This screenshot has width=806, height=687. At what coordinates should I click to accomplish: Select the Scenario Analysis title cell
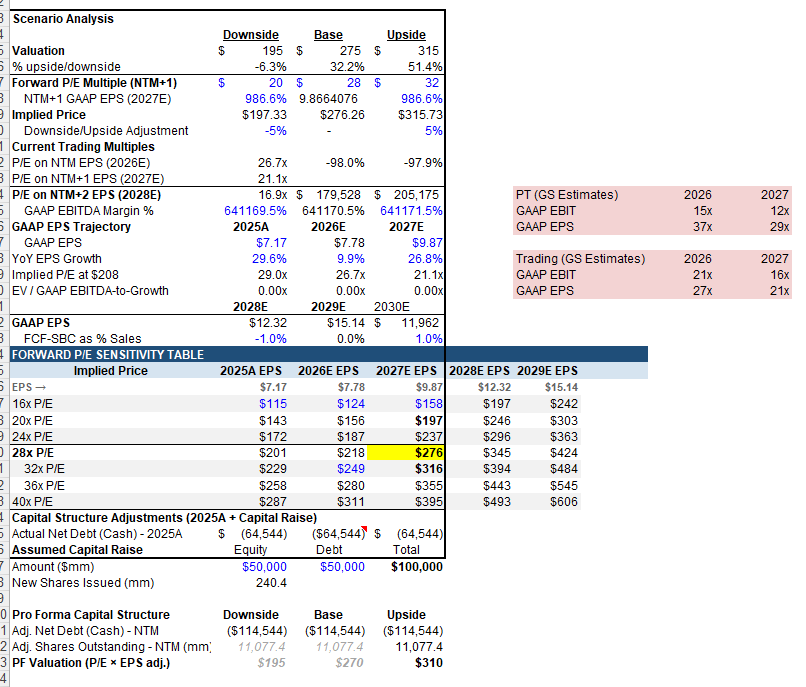[62, 19]
